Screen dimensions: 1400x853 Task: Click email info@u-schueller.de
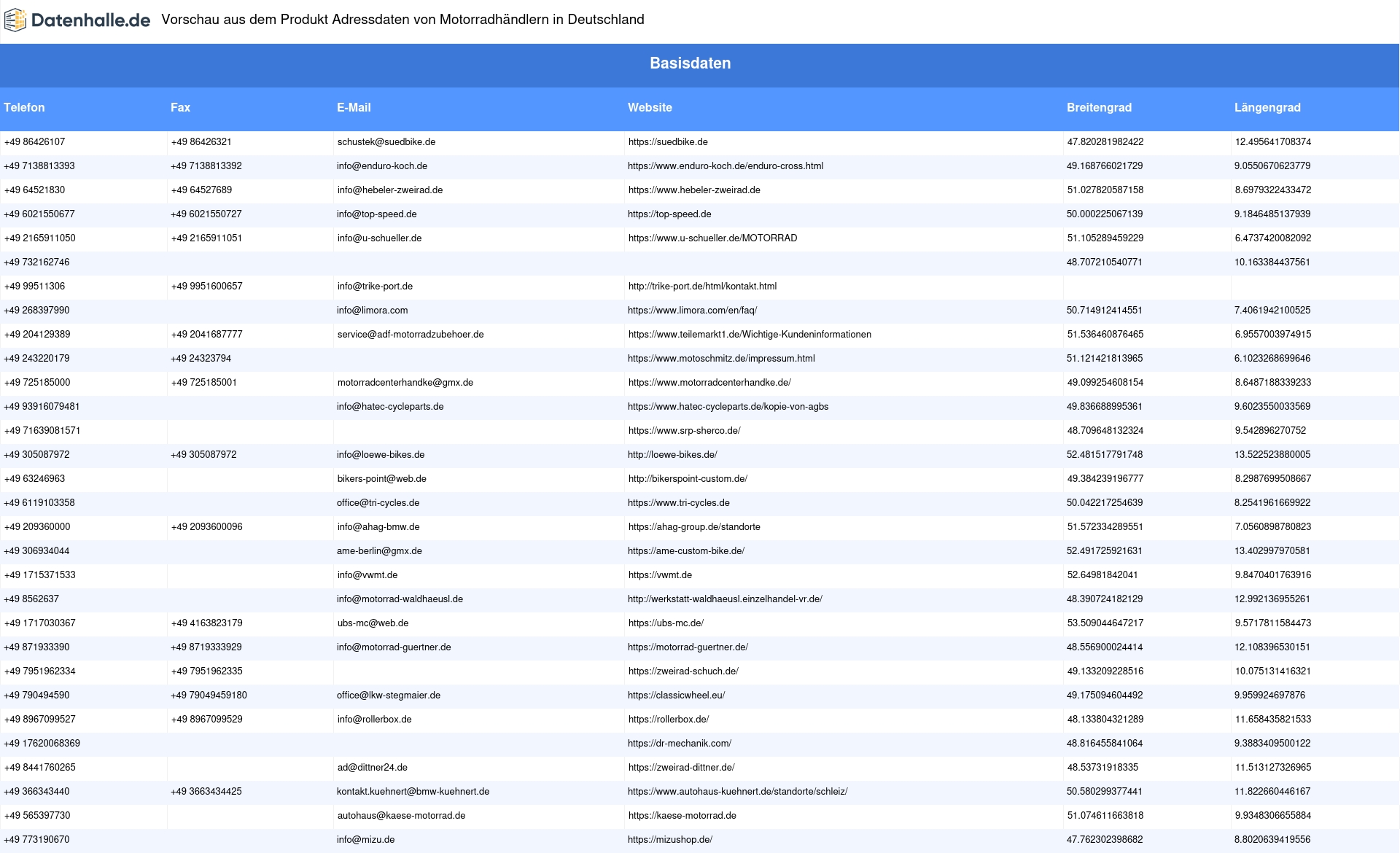pos(379,238)
